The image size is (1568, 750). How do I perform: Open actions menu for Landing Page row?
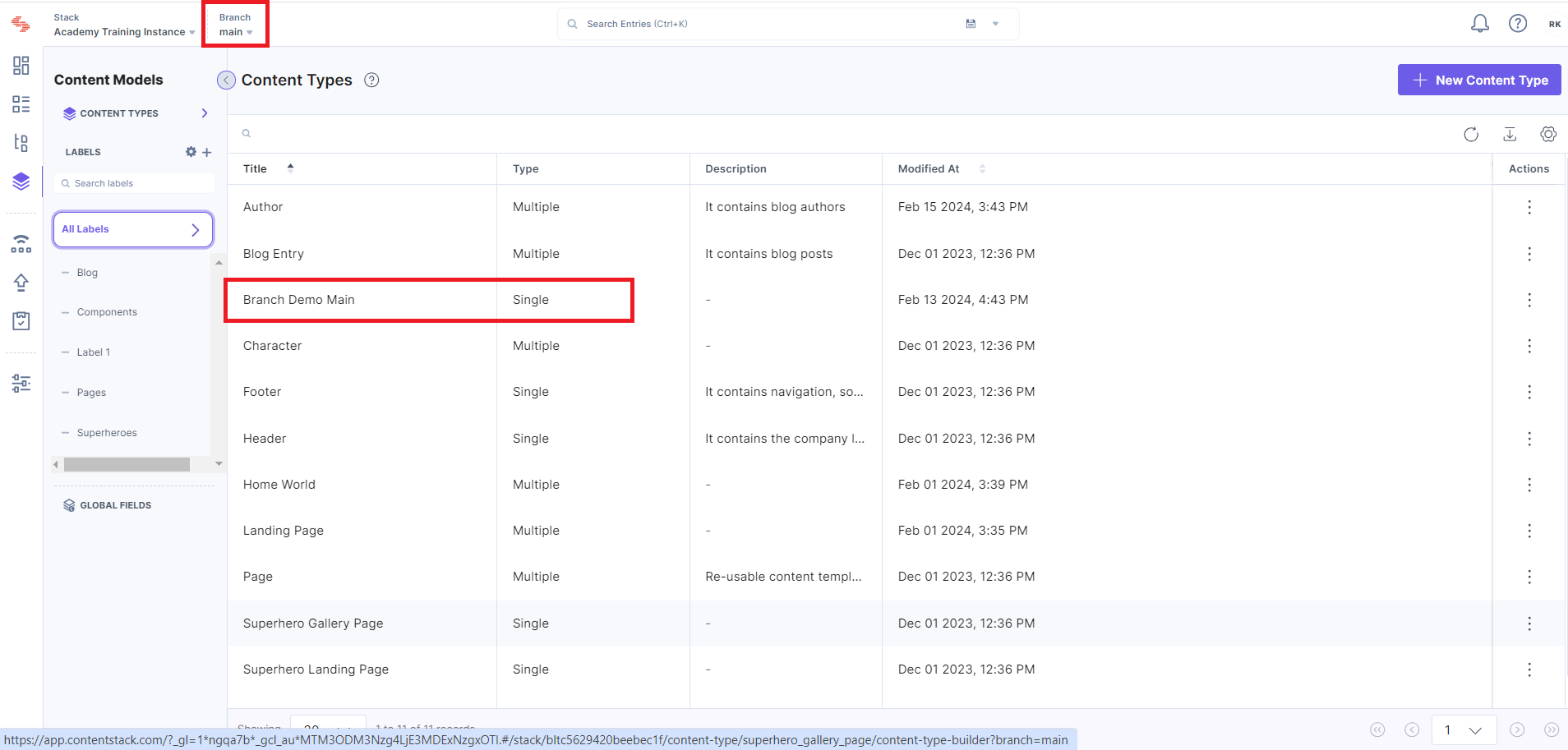[1529, 531]
